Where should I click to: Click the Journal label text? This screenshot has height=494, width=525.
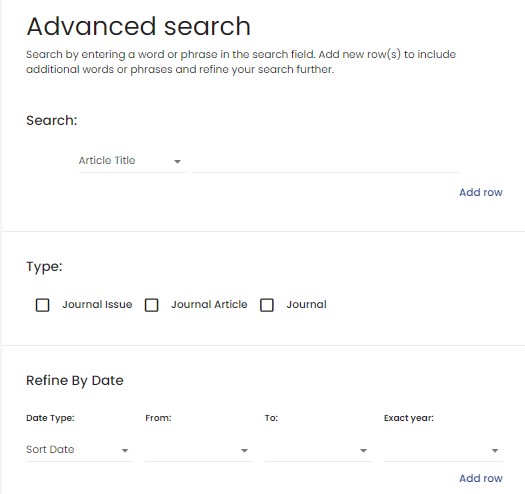(306, 304)
